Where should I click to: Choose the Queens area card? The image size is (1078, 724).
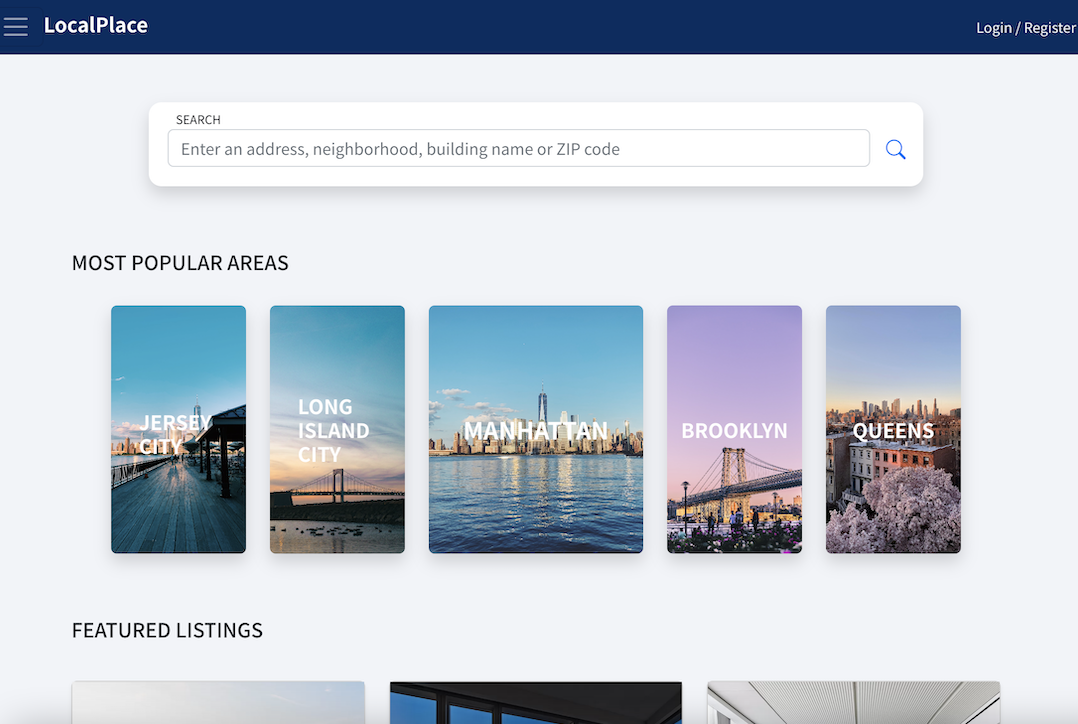893,429
